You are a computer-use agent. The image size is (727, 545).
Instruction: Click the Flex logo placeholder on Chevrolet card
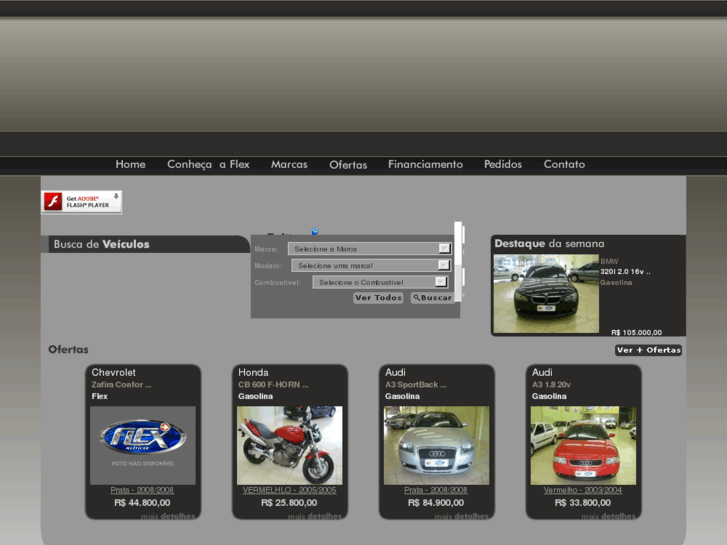(x=143, y=445)
